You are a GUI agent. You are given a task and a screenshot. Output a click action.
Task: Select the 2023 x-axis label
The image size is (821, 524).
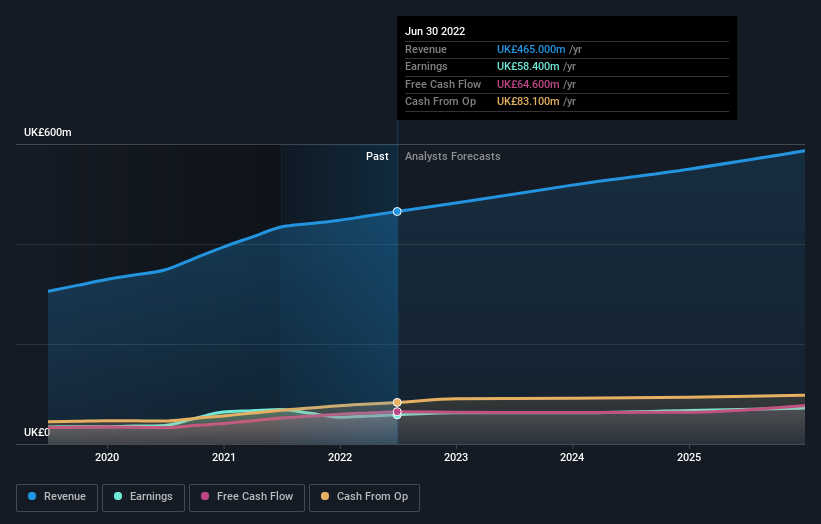coord(456,457)
